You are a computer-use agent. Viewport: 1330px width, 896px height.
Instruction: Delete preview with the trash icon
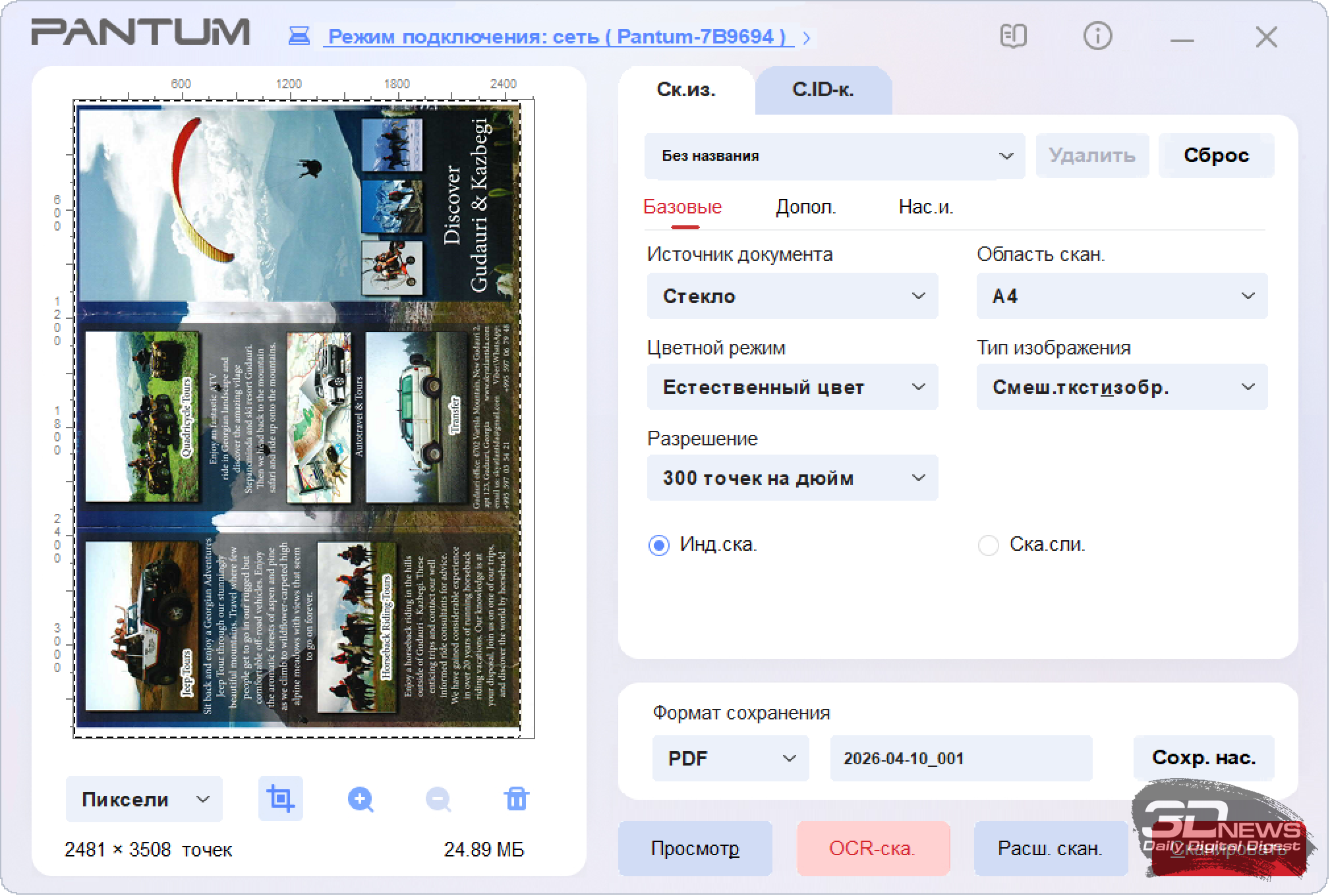click(516, 799)
